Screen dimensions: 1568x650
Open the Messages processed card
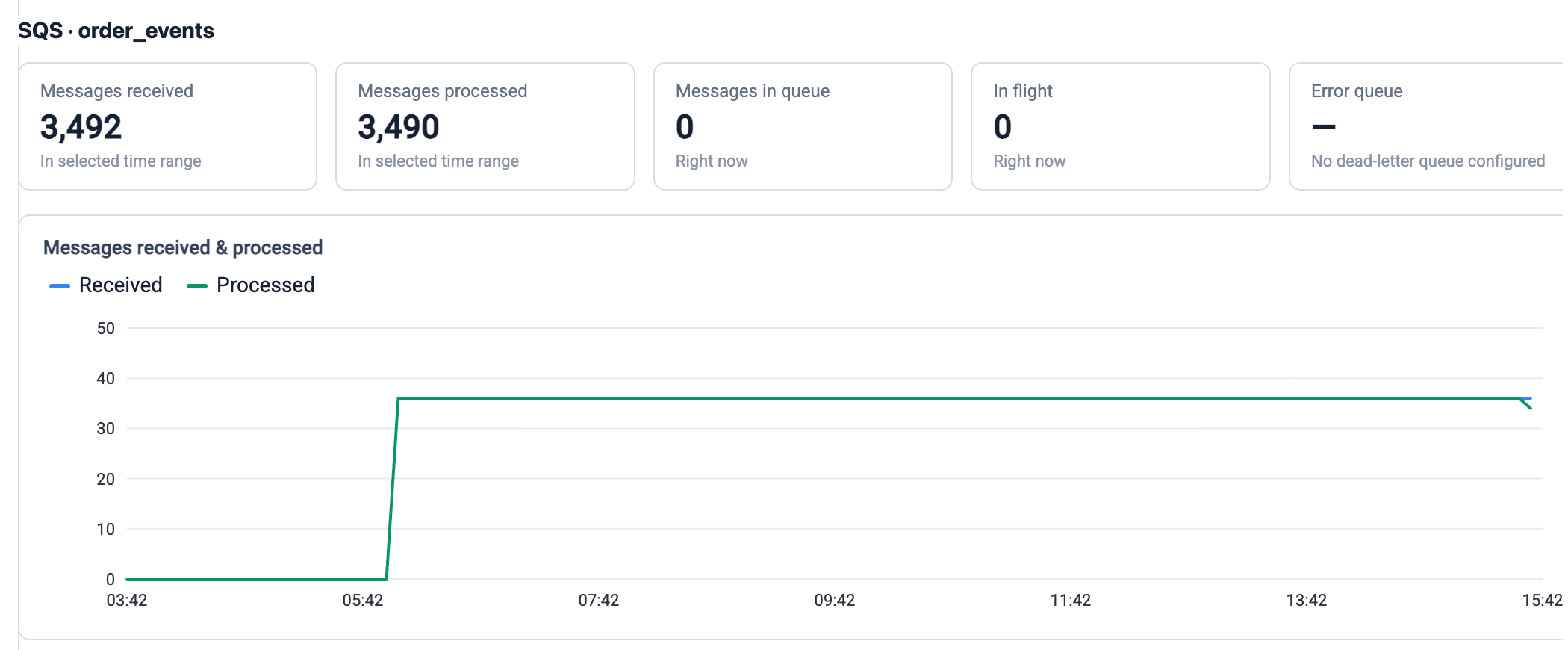[485, 126]
